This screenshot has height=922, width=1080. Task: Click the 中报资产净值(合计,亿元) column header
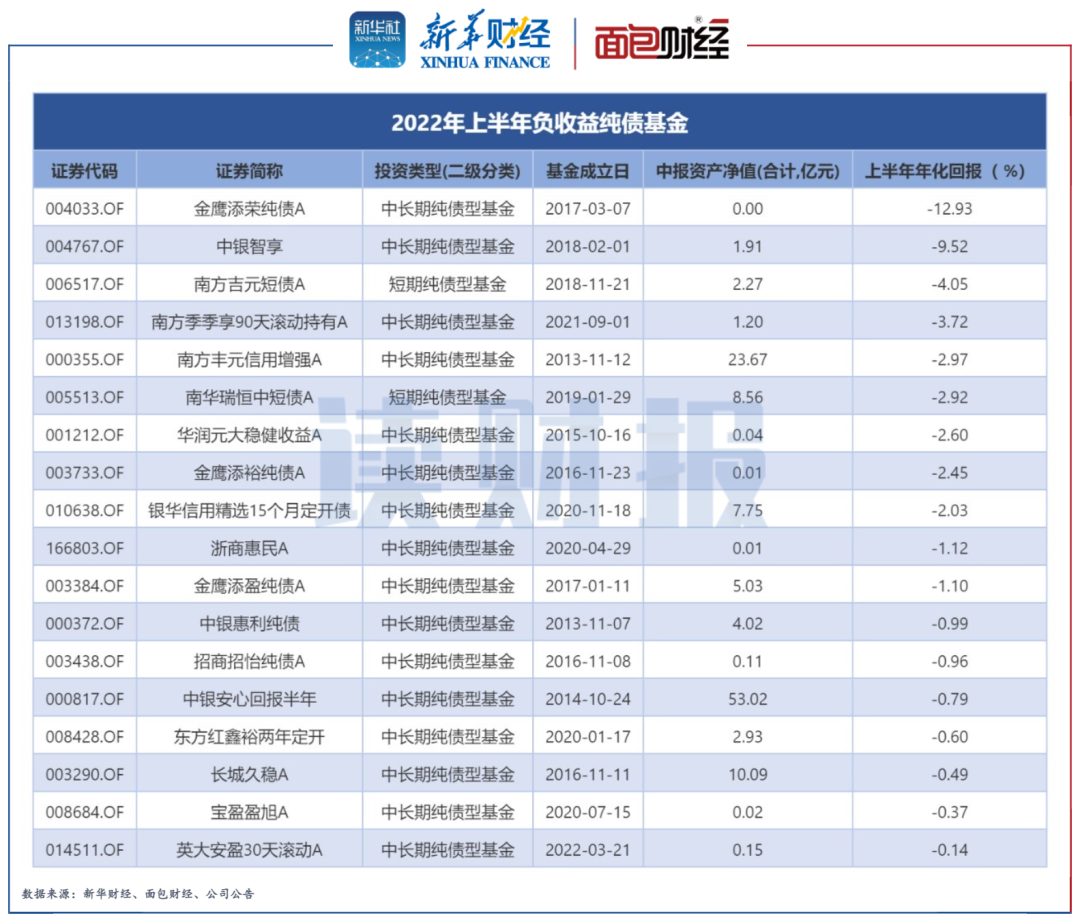(x=748, y=171)
